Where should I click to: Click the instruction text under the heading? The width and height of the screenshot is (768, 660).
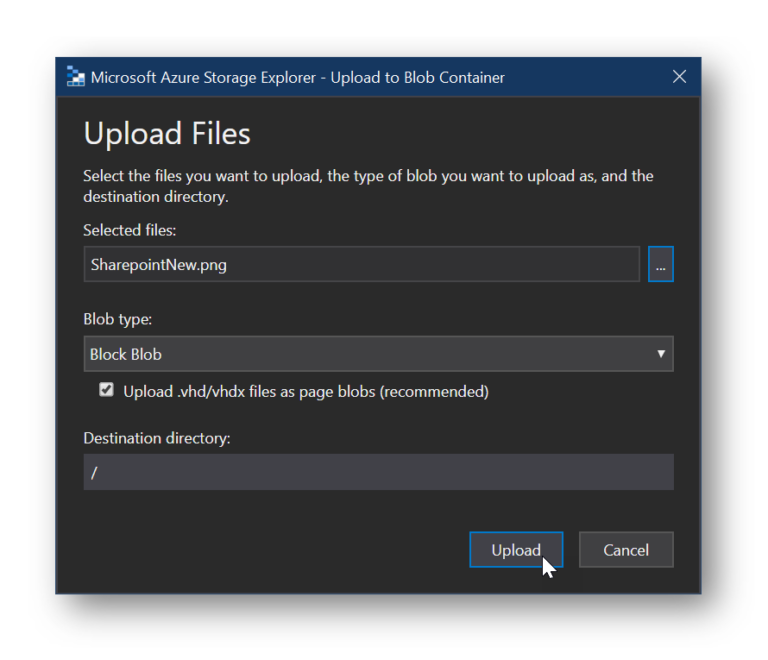click(368, 186)
